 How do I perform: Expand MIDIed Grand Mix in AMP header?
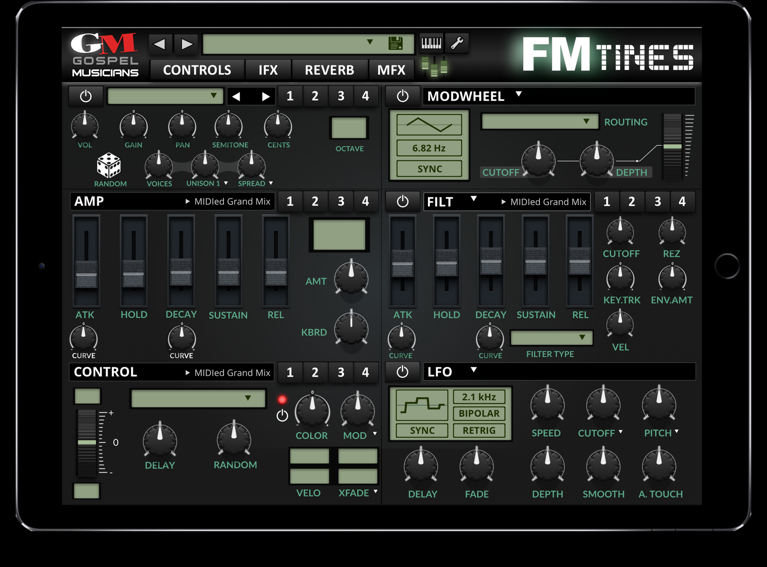click(x=228, y=202)
